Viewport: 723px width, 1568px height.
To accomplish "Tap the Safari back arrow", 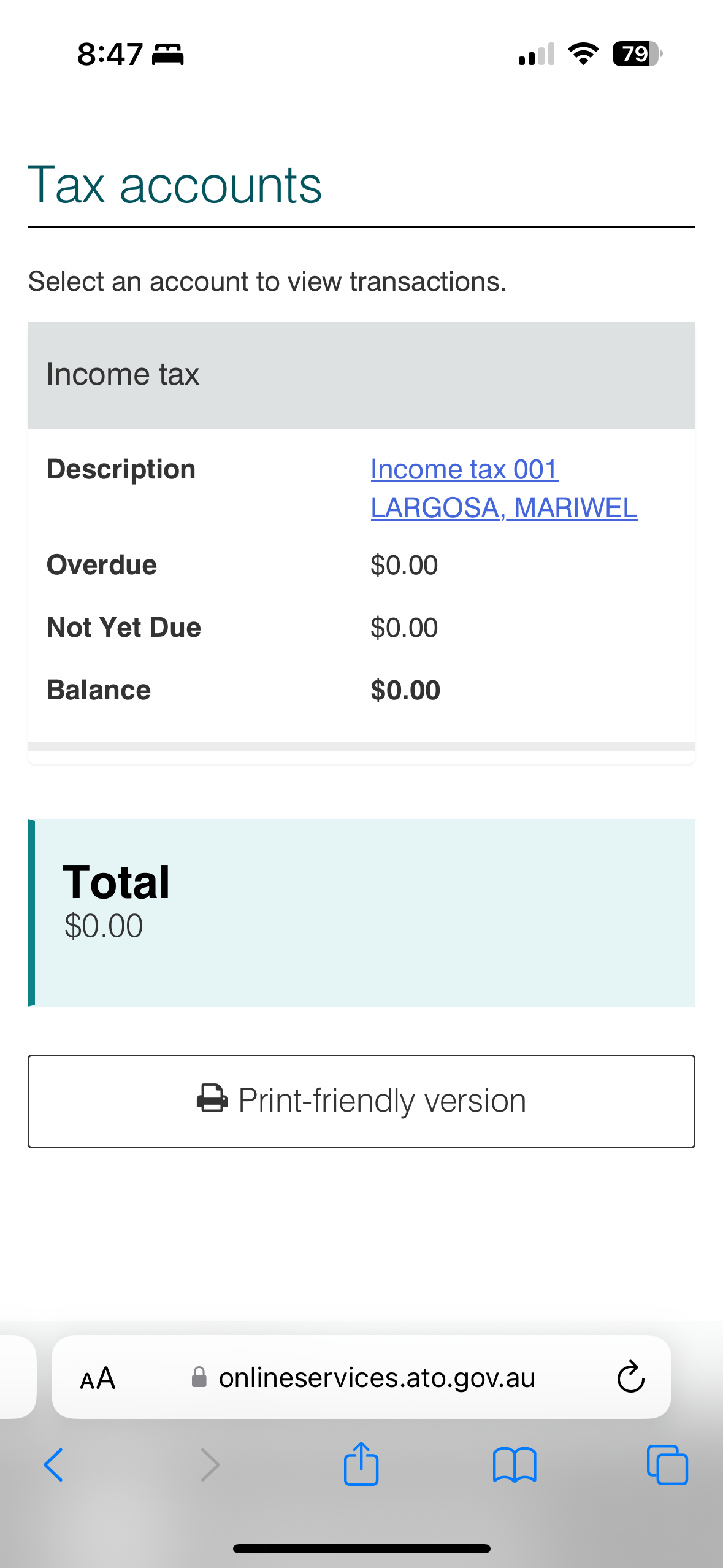I will tap(53, 1465).
